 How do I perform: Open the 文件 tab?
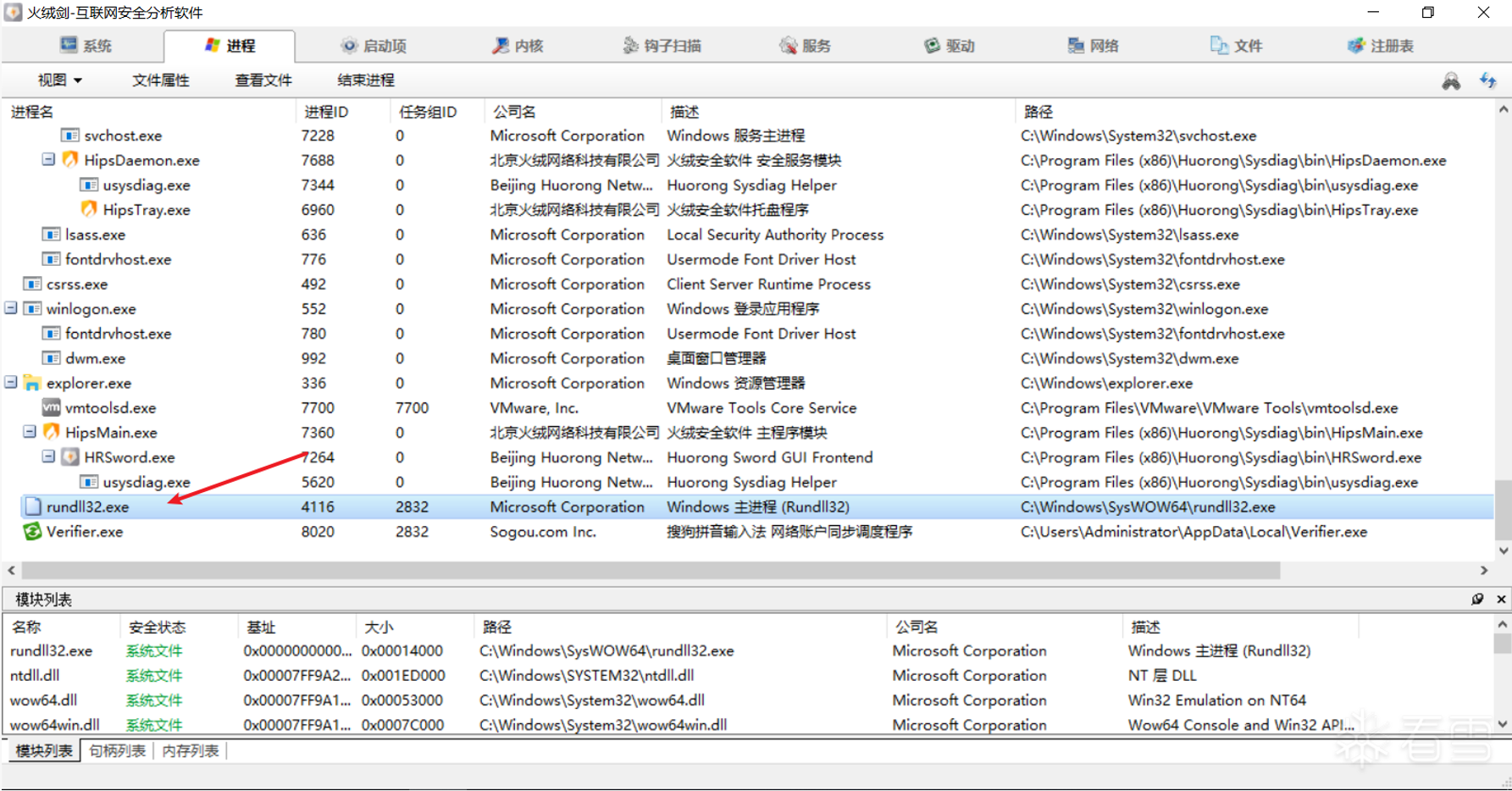pyautogui.click(x=1238, y=46)
